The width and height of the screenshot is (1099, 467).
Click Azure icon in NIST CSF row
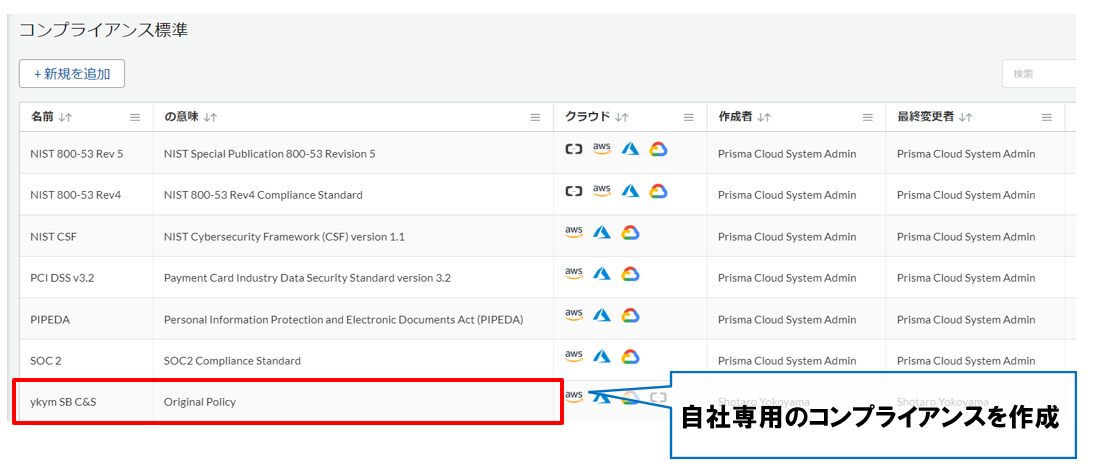pyautogui.click(x=602, y=232)
